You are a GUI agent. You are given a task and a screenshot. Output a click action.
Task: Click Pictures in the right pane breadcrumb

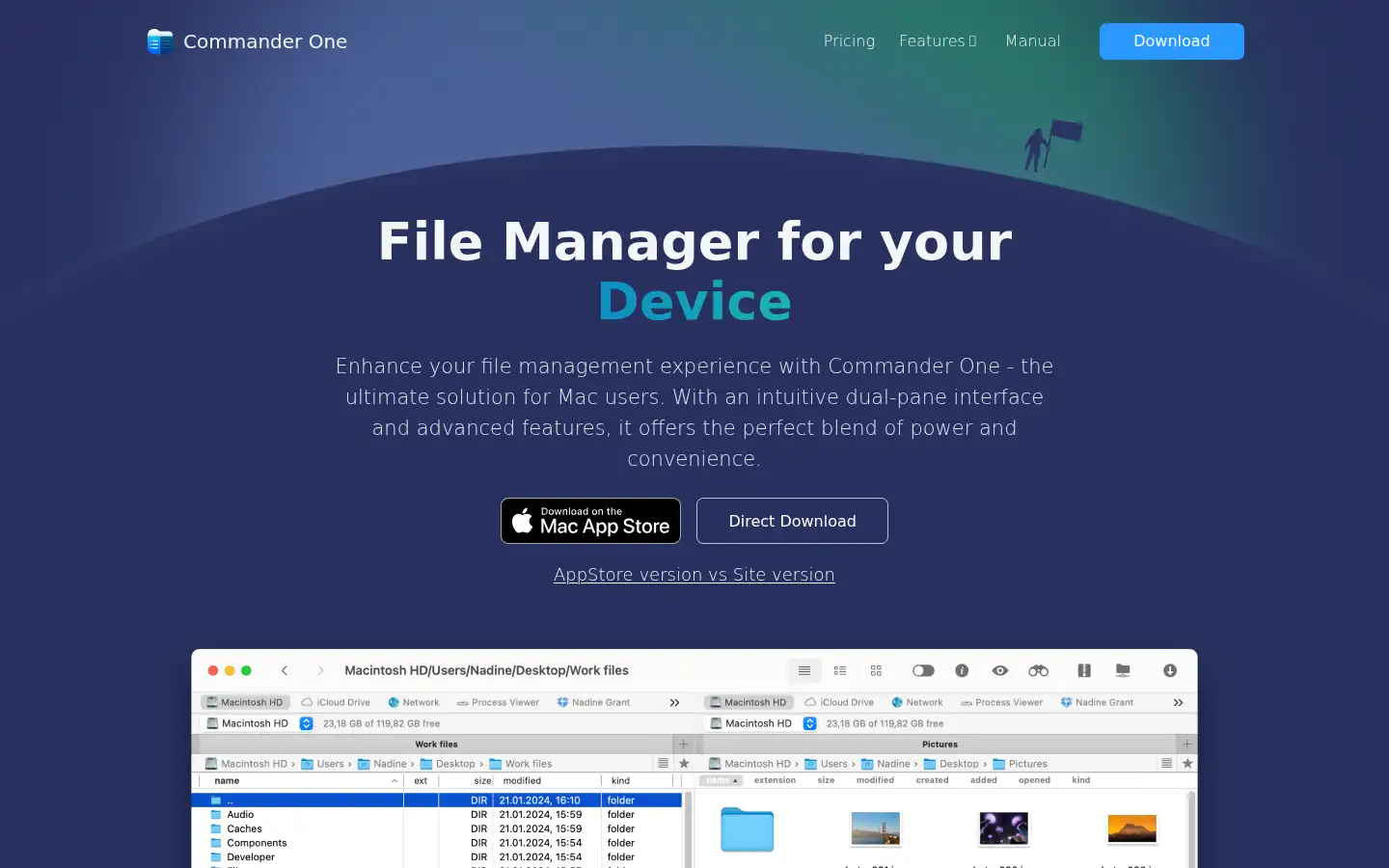[x=1021, y=764]
